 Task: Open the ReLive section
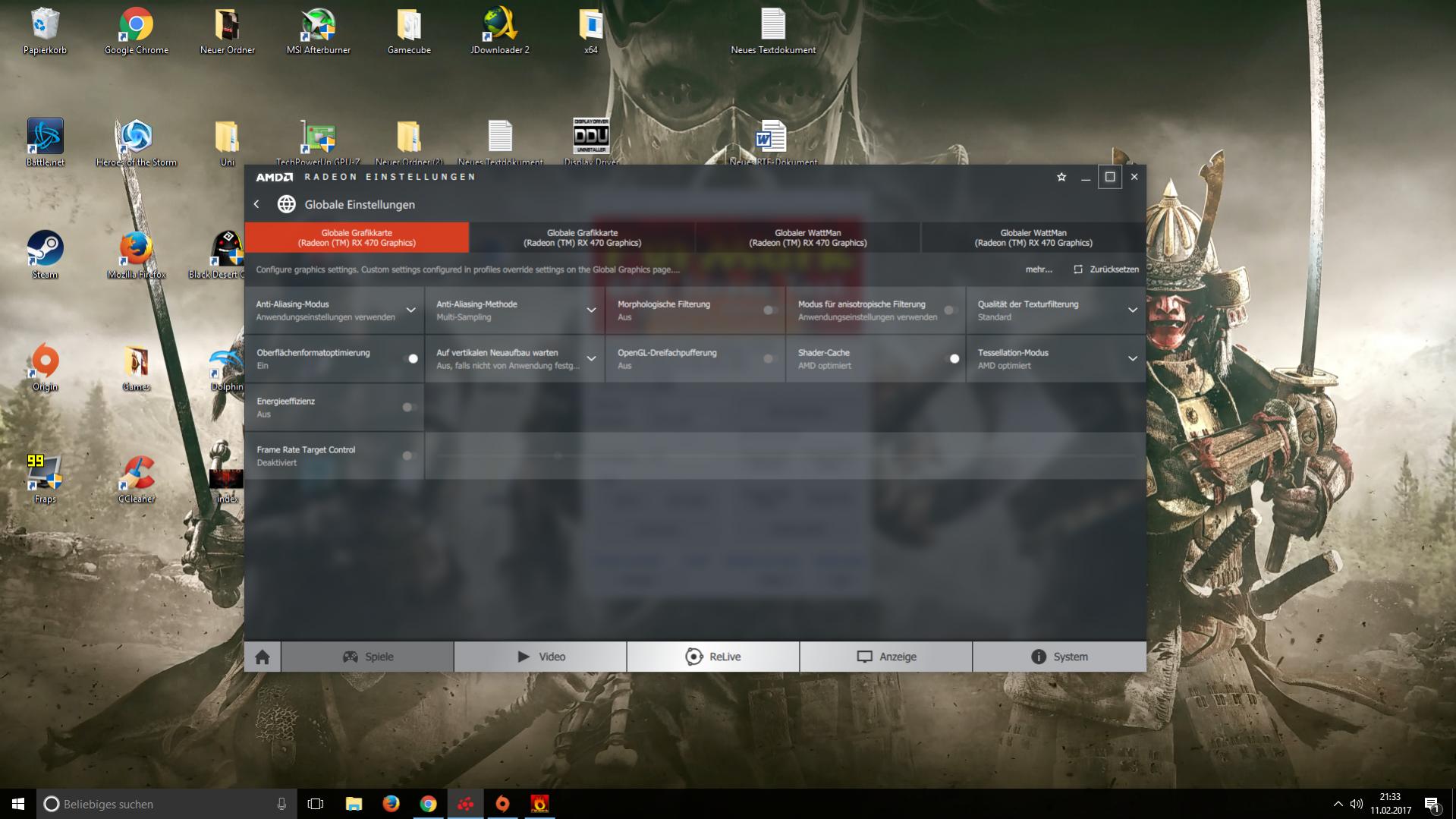[x=713, y=657]
